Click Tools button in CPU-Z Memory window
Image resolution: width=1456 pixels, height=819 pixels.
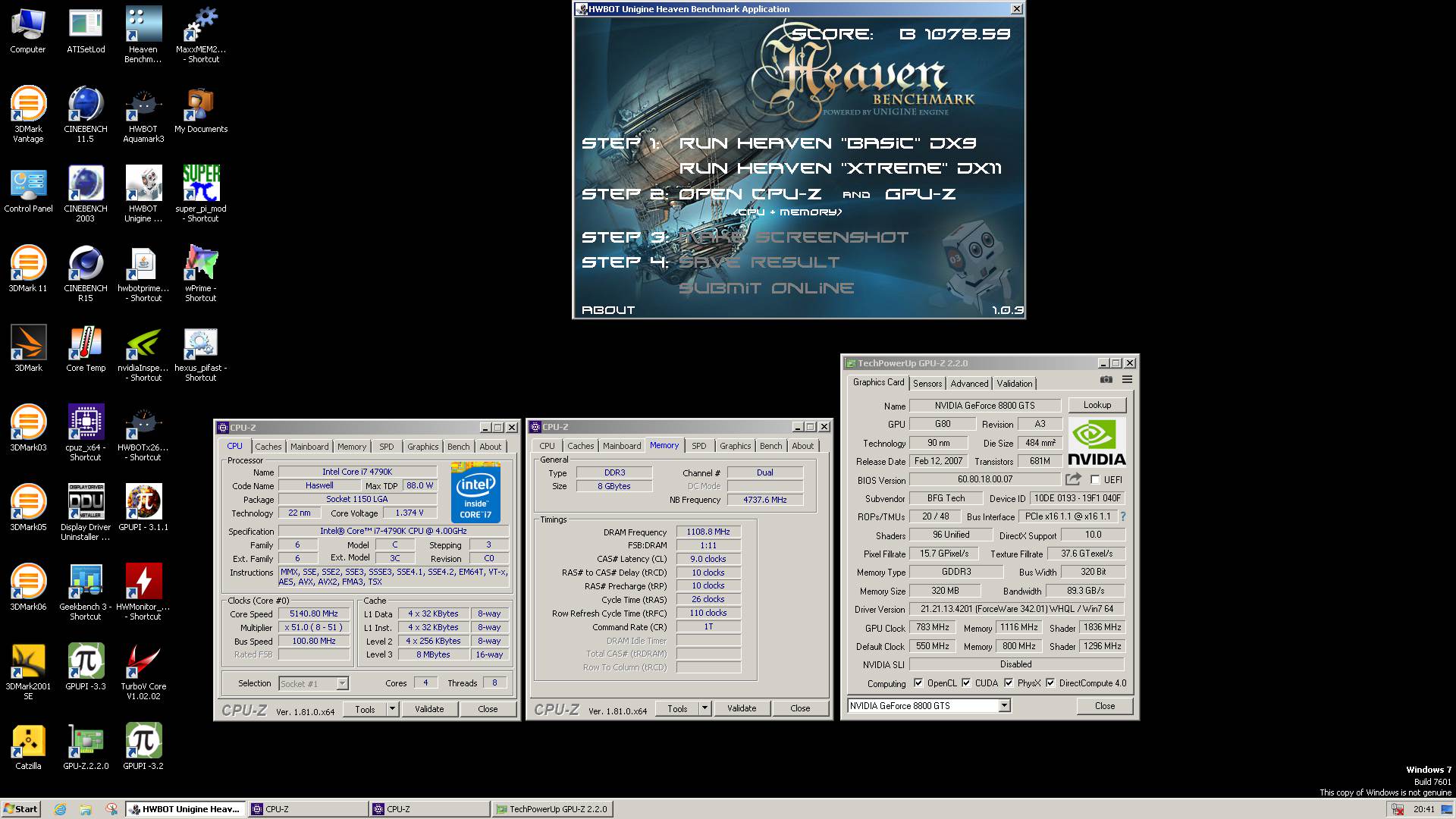[677, 708]
